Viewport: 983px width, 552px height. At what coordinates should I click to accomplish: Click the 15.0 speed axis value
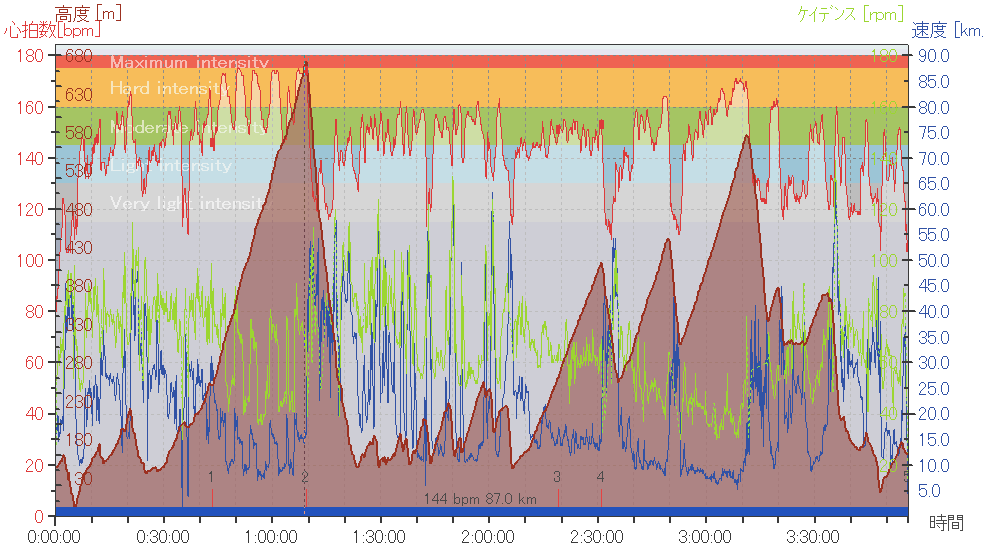[934, 440]
